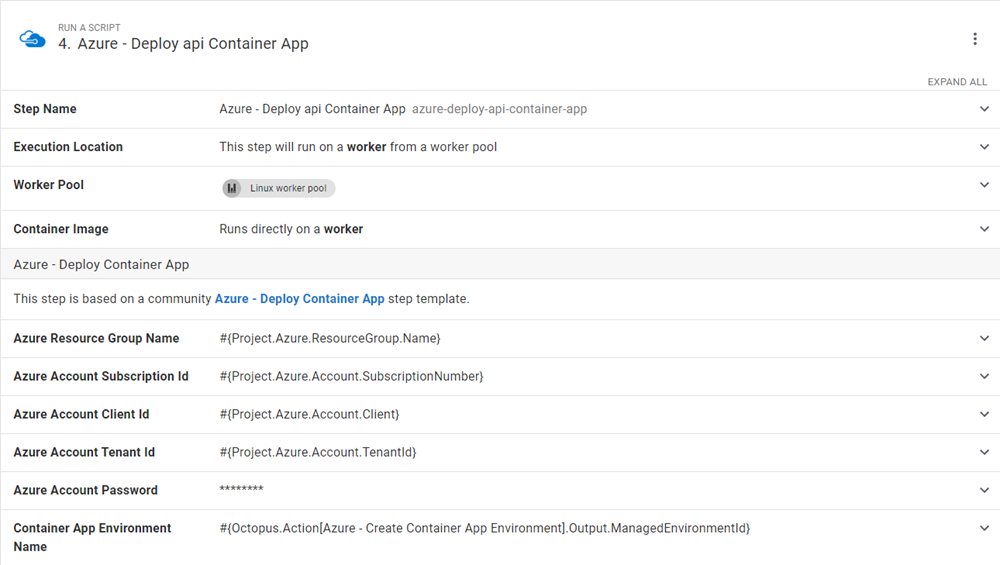Click #{Project.Azure.Account.TenantId} value
This screenshot has height=565, width=1000.
[318, 452]
